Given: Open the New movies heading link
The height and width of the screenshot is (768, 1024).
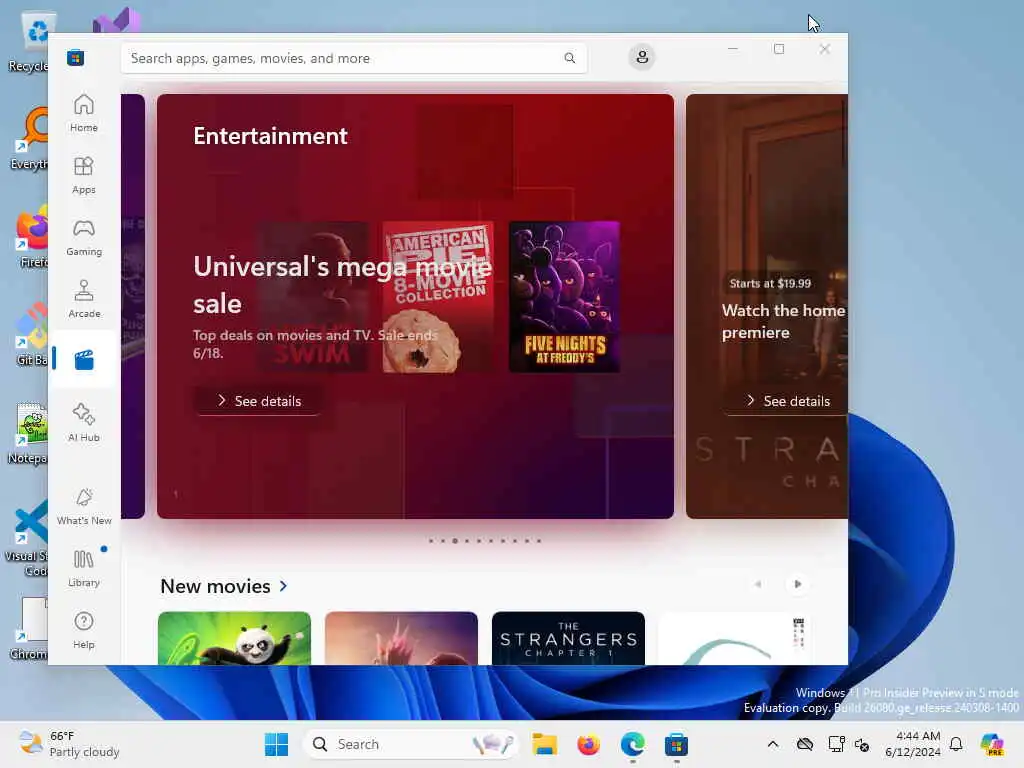Looking at the screenshot, I should tap(215, 586).
